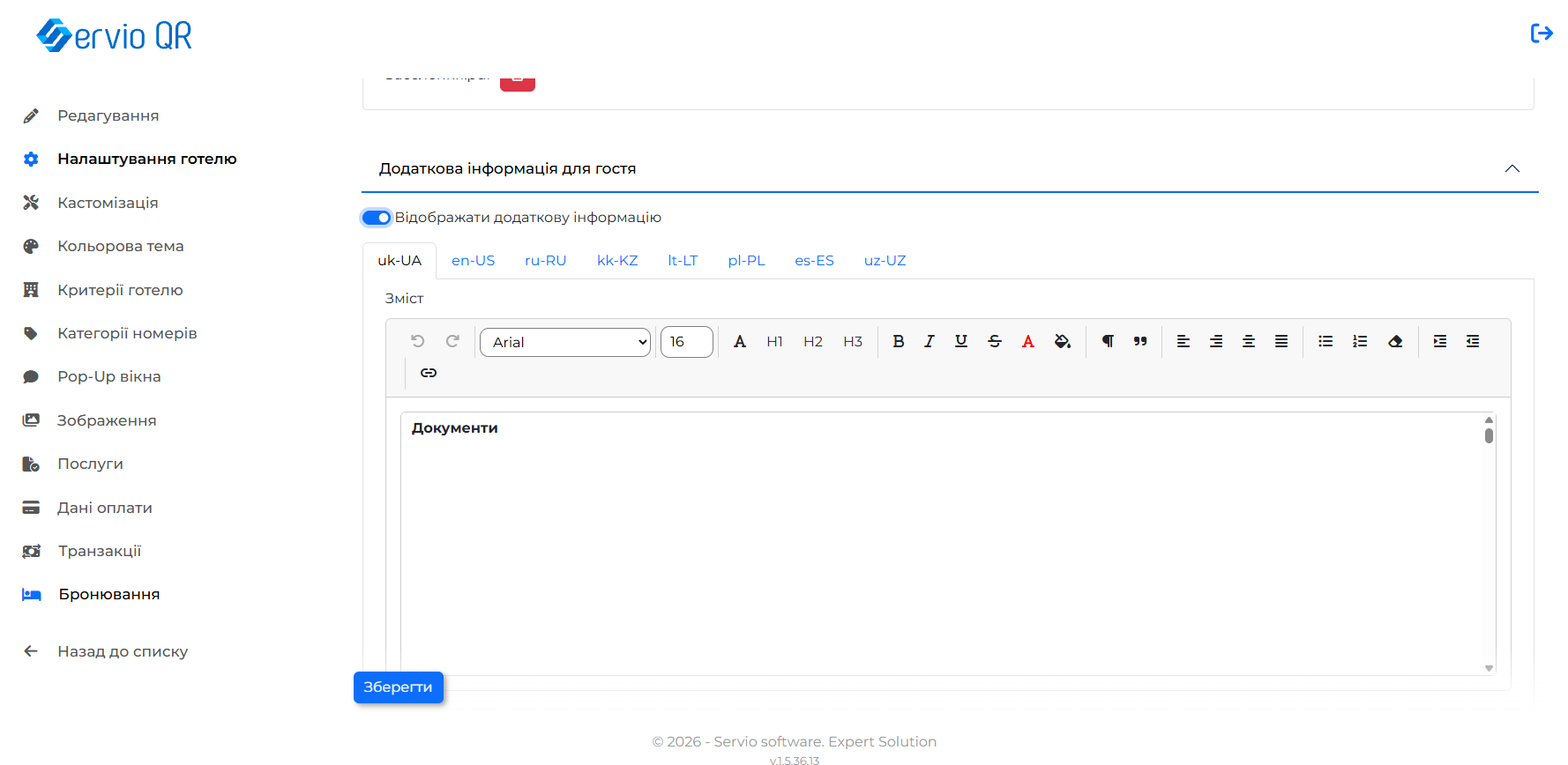Switch to the pl-PL language tab

747,261
